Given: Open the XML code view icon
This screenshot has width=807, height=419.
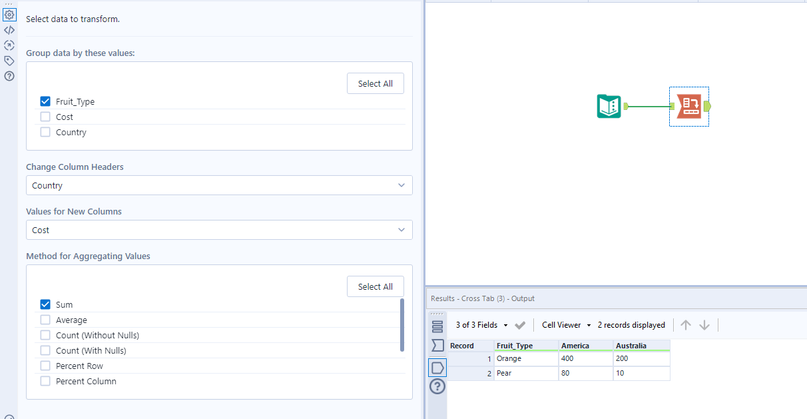Looking at the screenshot, I should click(x=9, y=30).
